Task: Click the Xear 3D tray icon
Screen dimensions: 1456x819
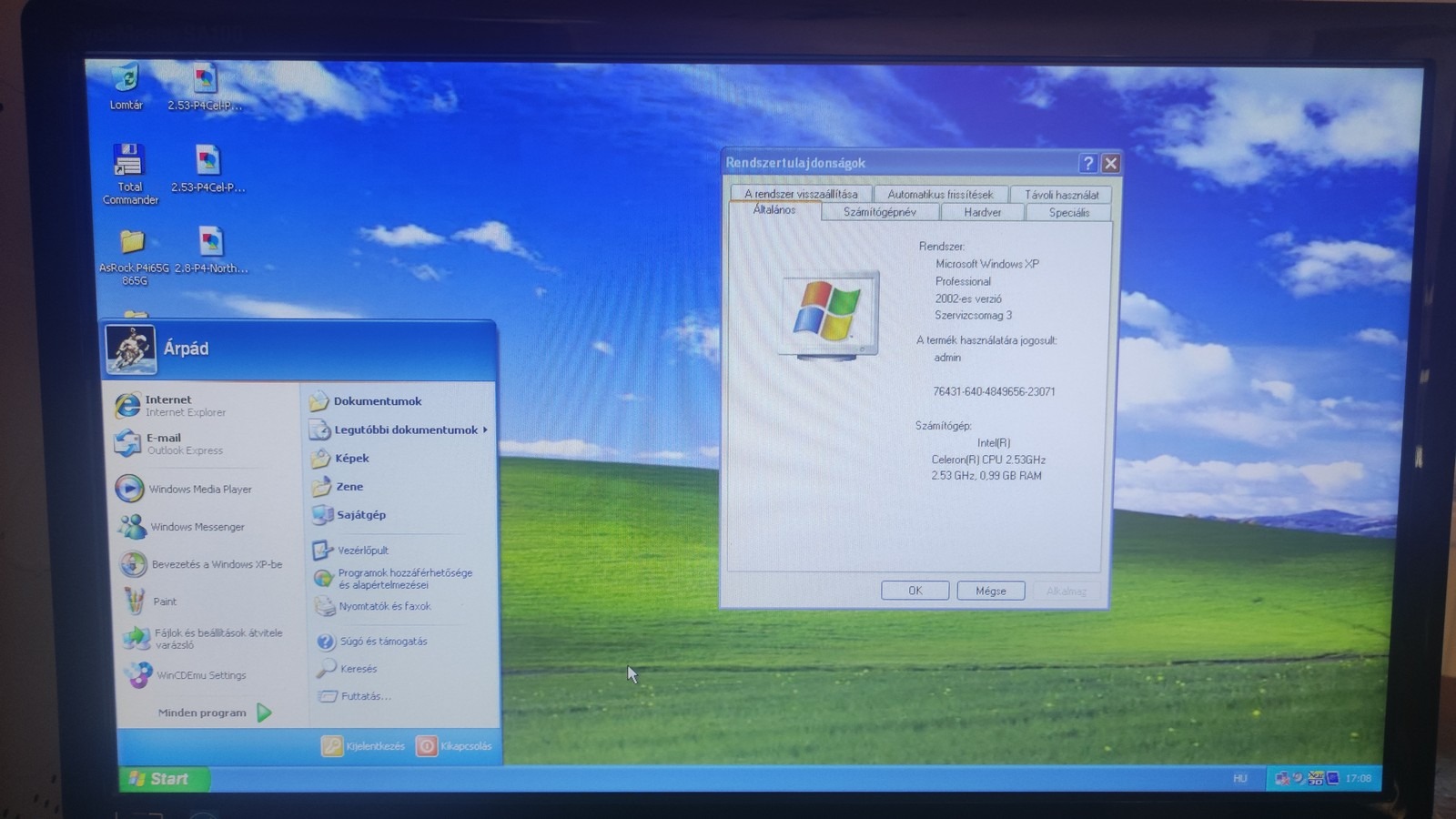Action: click(x=1316, y=778)
